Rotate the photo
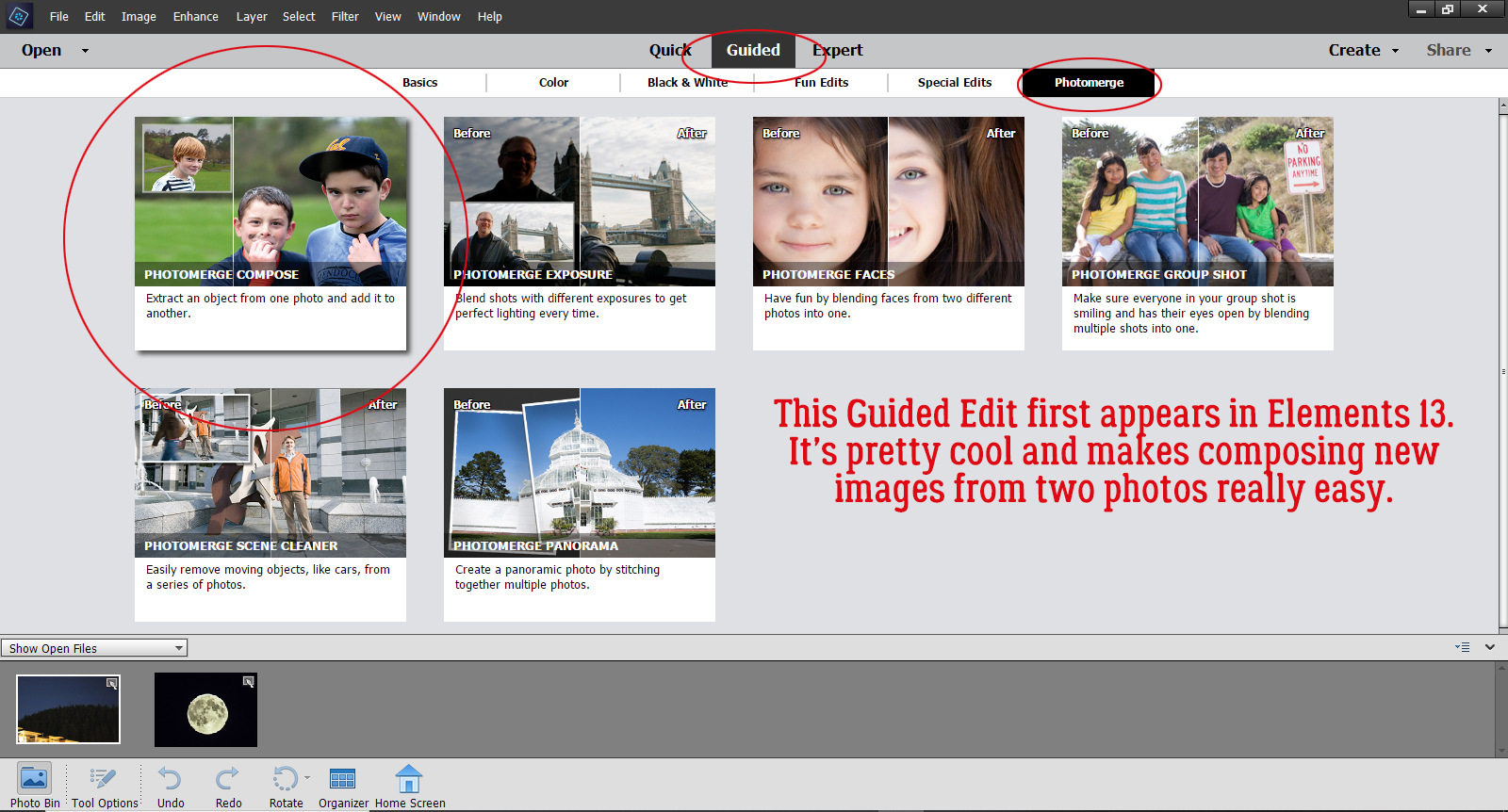Screen dimensions: 1508x812 tap(285, 786)
